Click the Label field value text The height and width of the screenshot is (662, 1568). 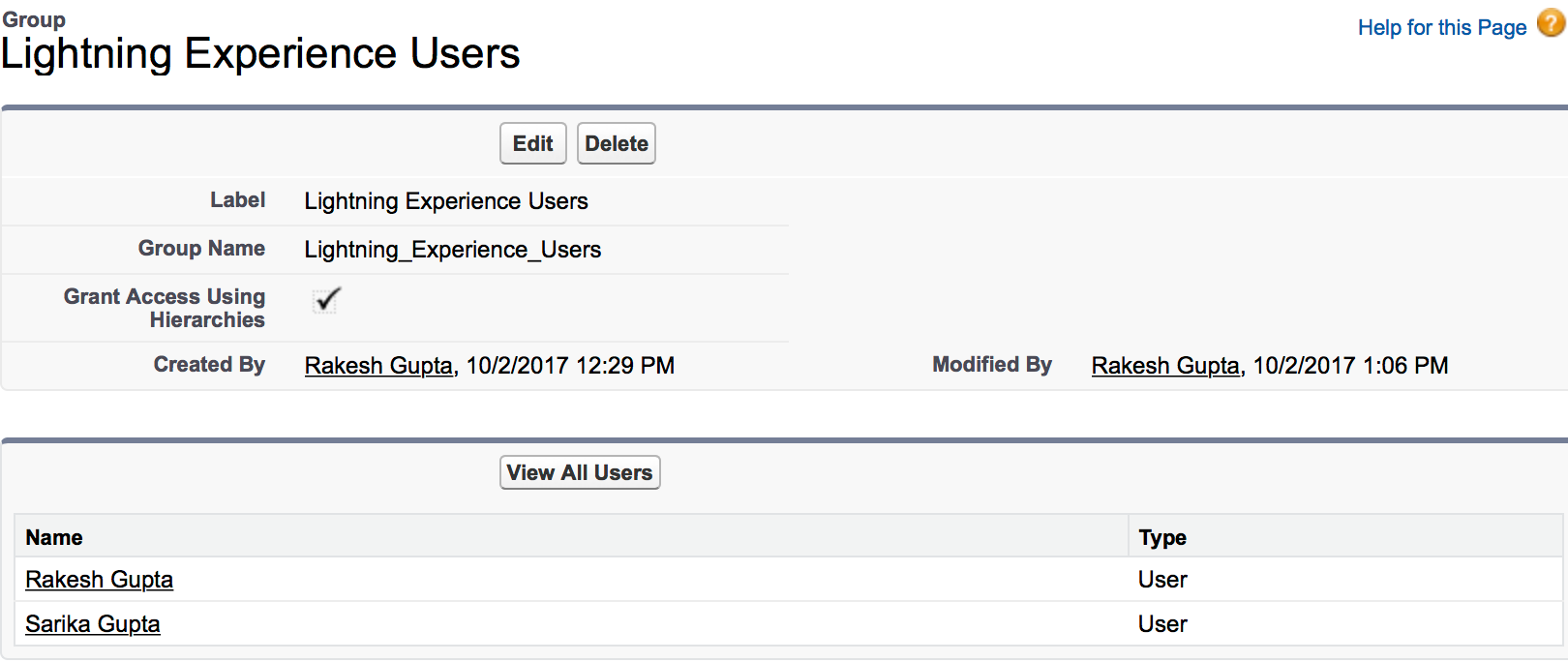tap(446, 201)
